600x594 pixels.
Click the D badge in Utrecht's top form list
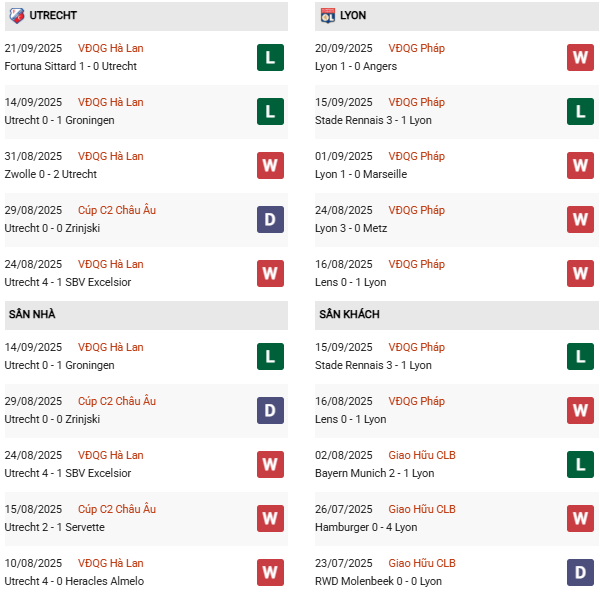pyautogui.click(x=270, y=219)
